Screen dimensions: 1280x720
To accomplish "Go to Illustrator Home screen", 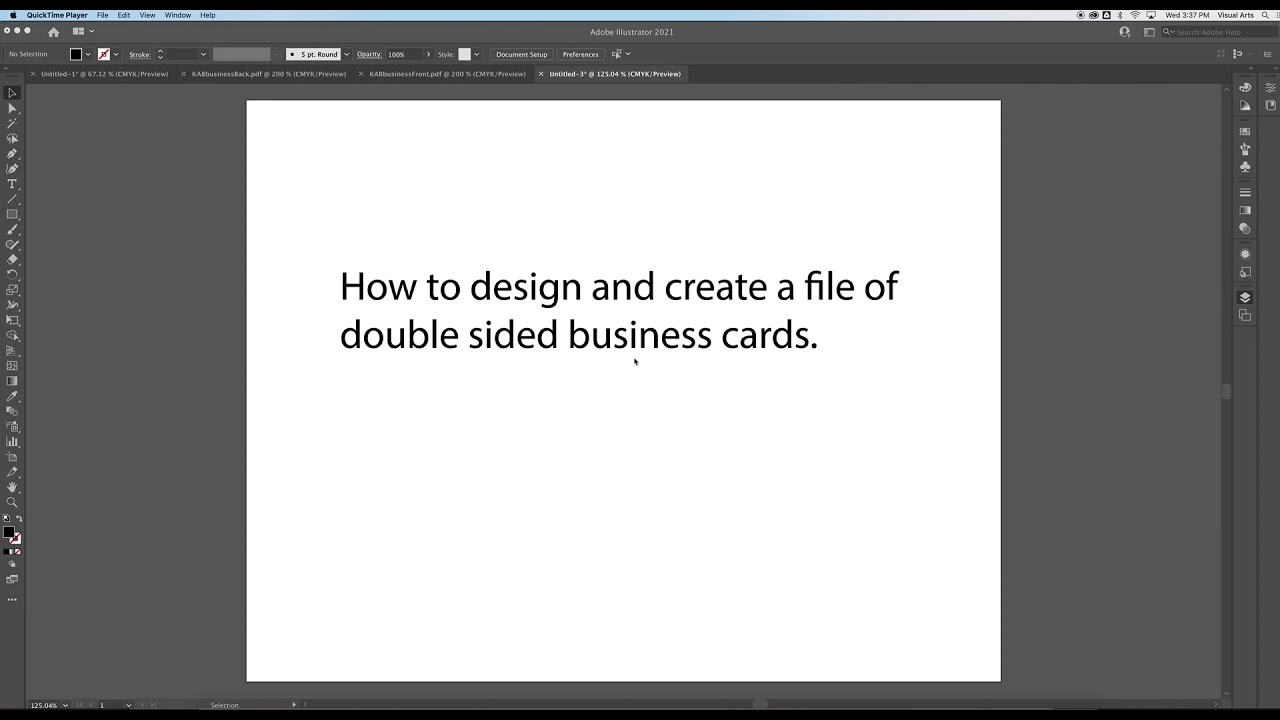I will coord(53,32).
